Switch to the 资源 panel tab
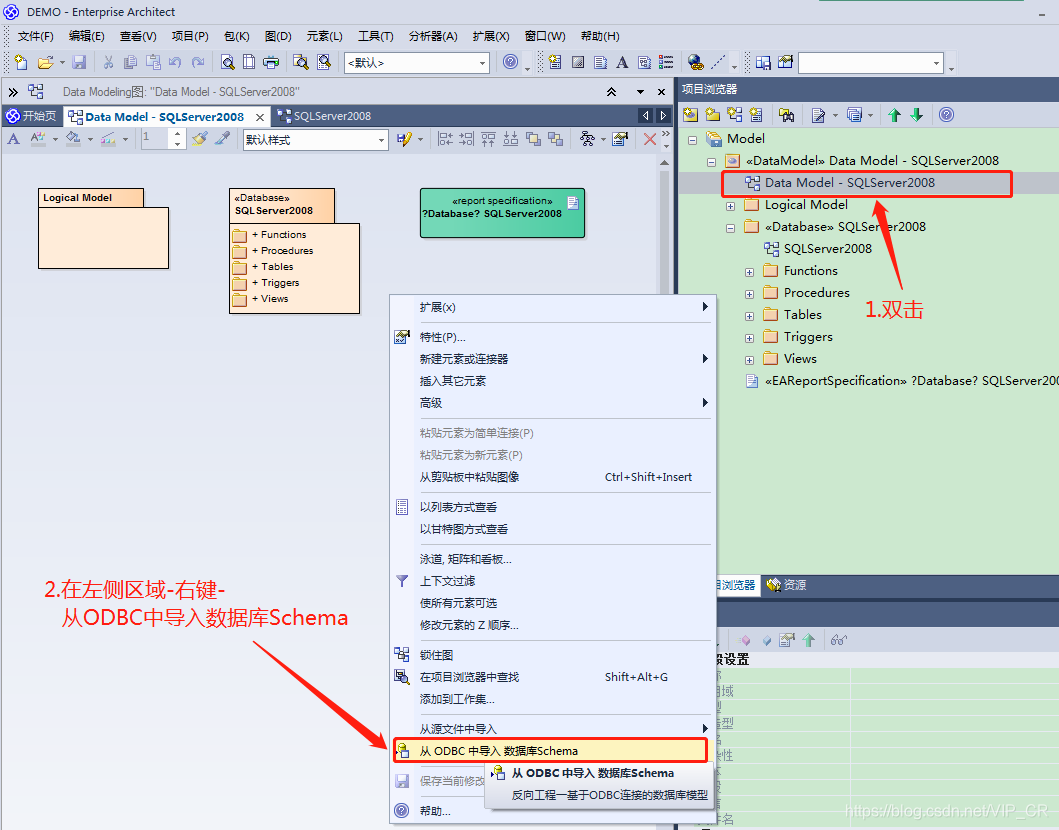Screen dimensions: 1059x830 click(786, 585)
